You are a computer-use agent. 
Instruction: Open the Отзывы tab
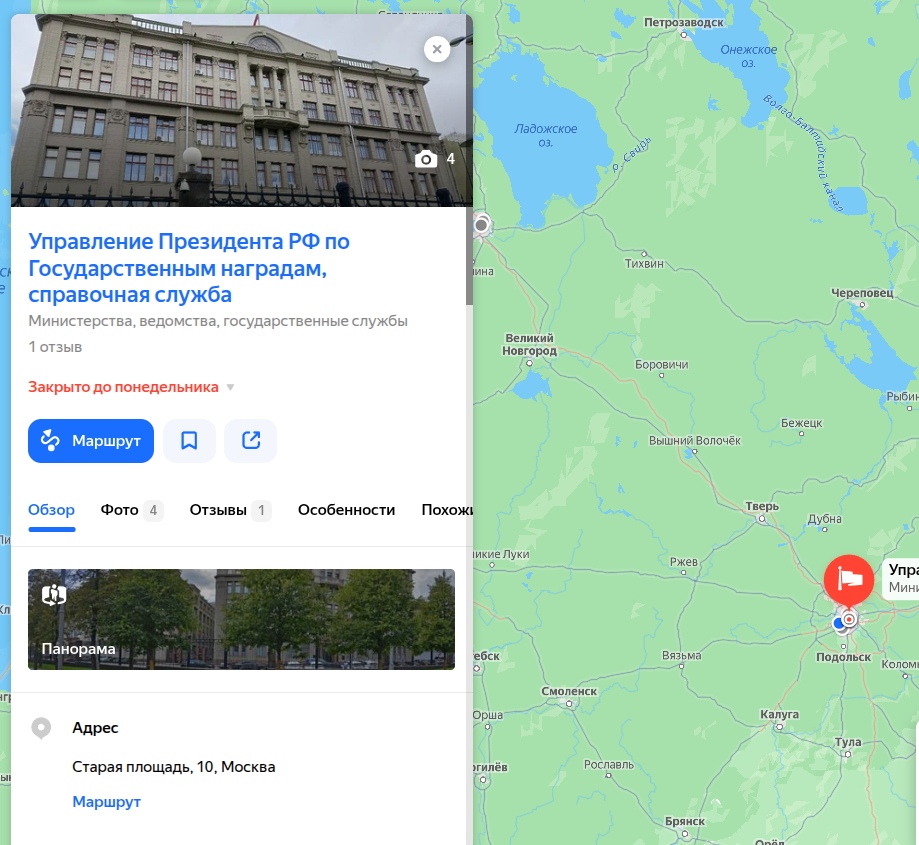[x=230, y=510]
